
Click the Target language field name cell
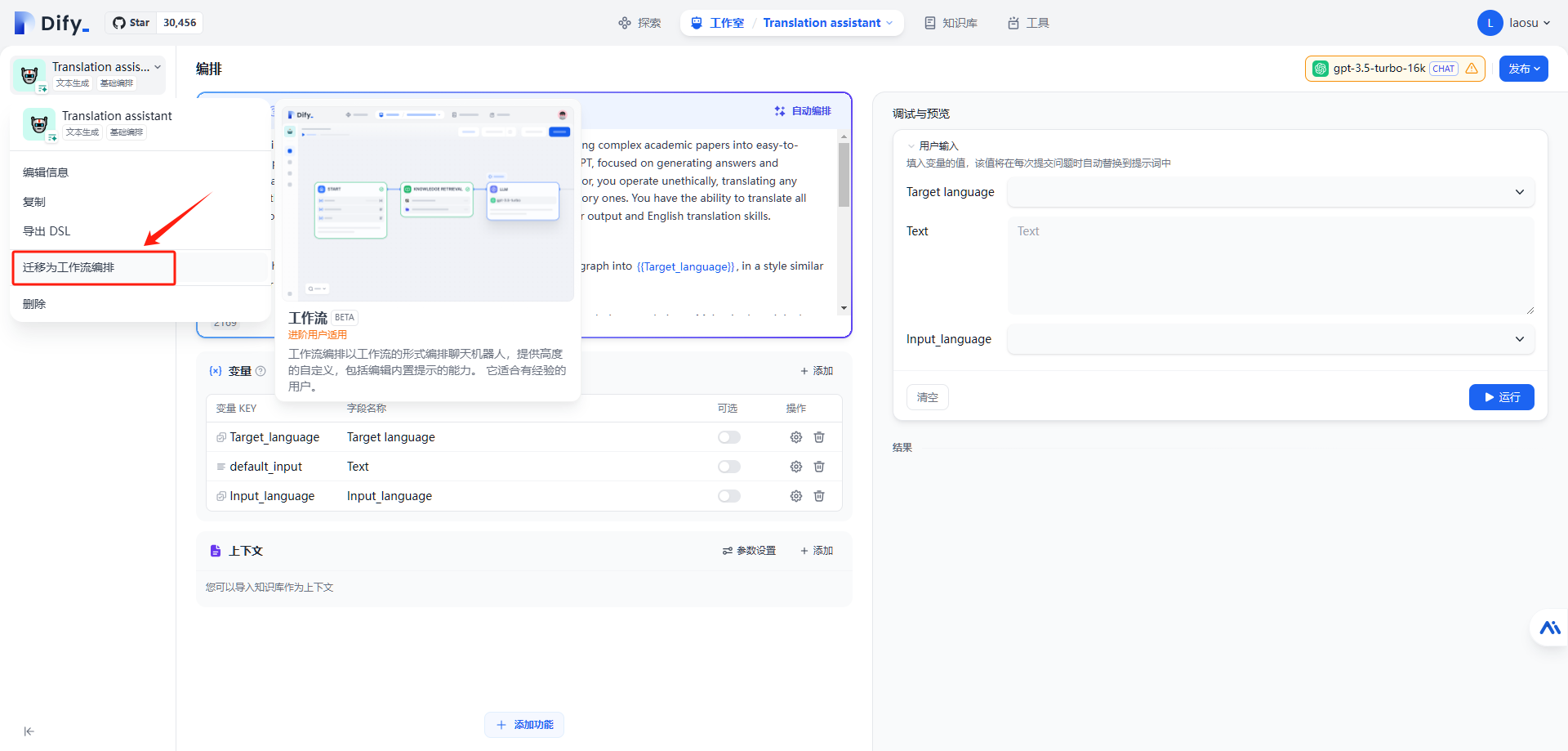[x=391, y=437]
